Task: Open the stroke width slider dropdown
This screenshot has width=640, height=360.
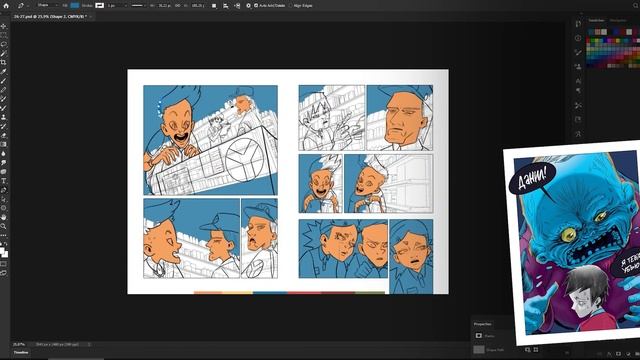Action: point(125,6)
